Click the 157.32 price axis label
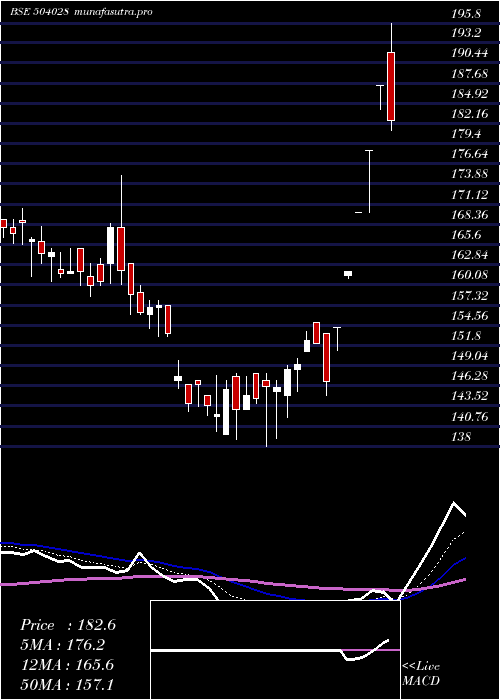The image size is (500, 700). click(x=470, y=296)
